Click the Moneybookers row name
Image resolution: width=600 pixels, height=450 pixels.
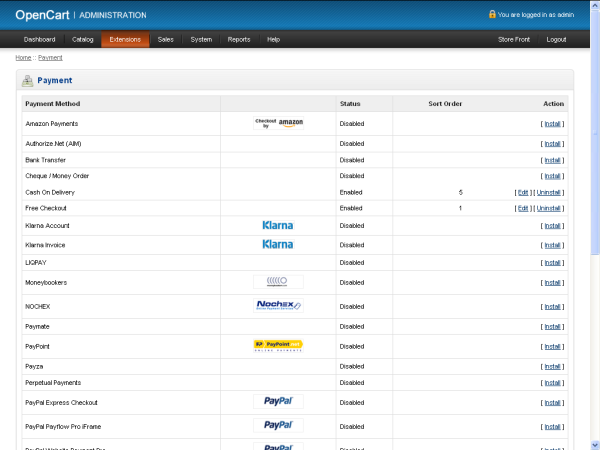click(x=46, y=282)
